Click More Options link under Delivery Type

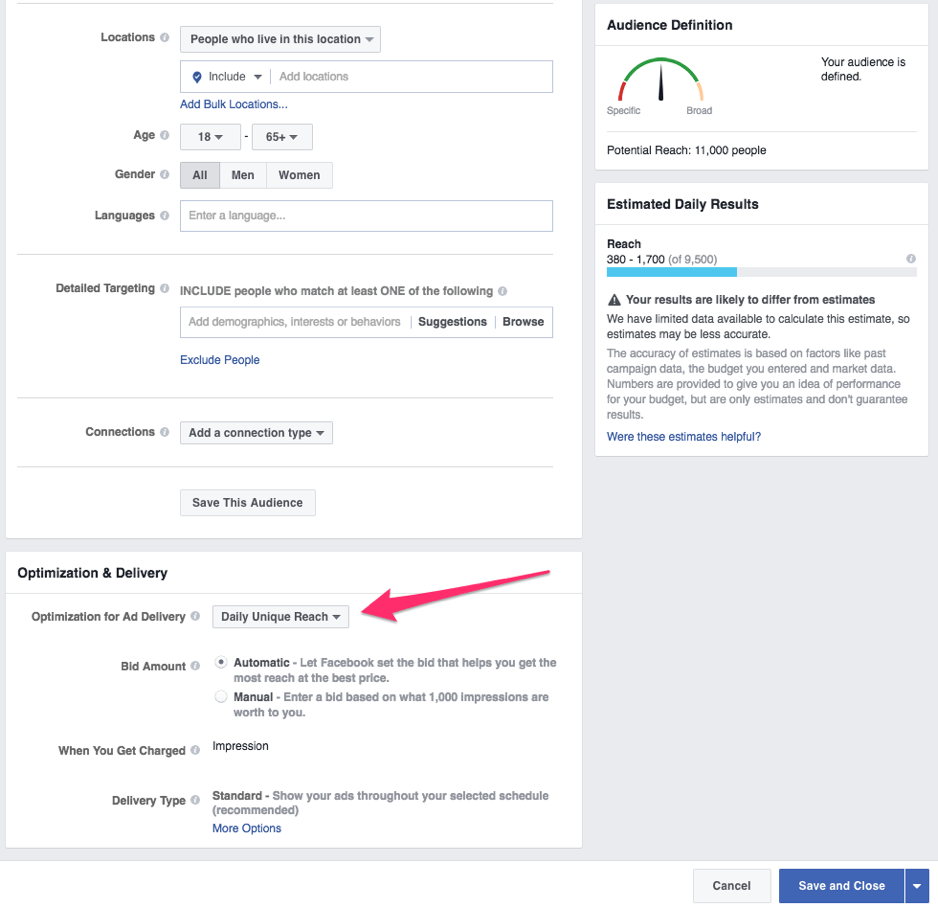coord(246,828)
